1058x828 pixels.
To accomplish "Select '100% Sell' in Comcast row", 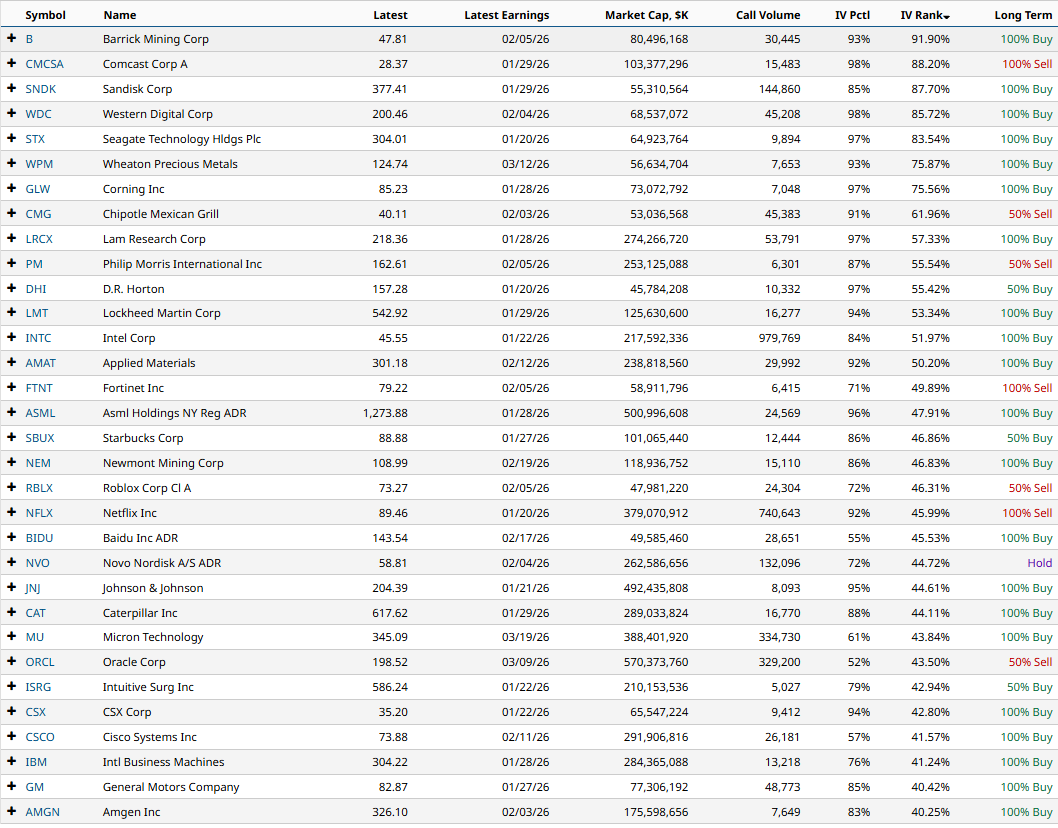I will coord(1027,64).
